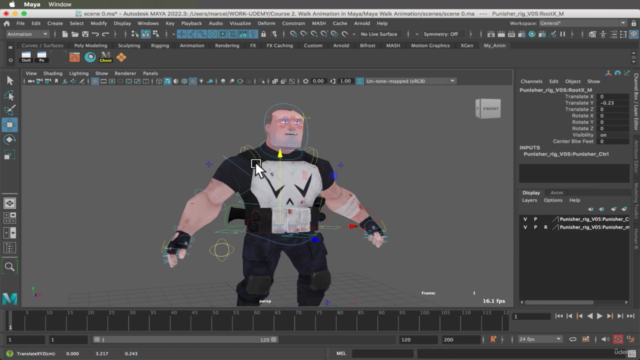This screenshot has height=360, width=640.
Task: Click the teal circle shelf icon
Action: (90, 57)
